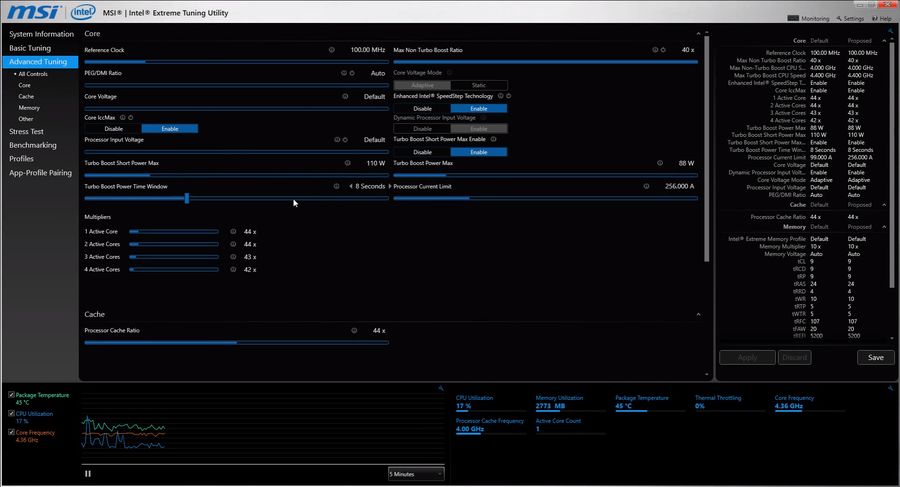This screenshot has width=900, height=487.
Task: Open the Monitoring icon in top bar
Action: coord(793,18)
